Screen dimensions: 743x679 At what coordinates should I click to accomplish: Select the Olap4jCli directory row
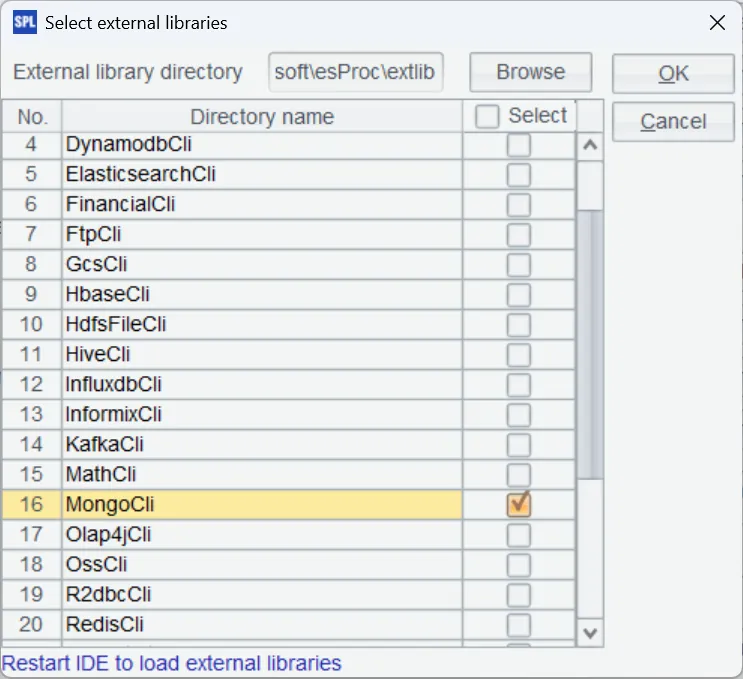point(260,535)
